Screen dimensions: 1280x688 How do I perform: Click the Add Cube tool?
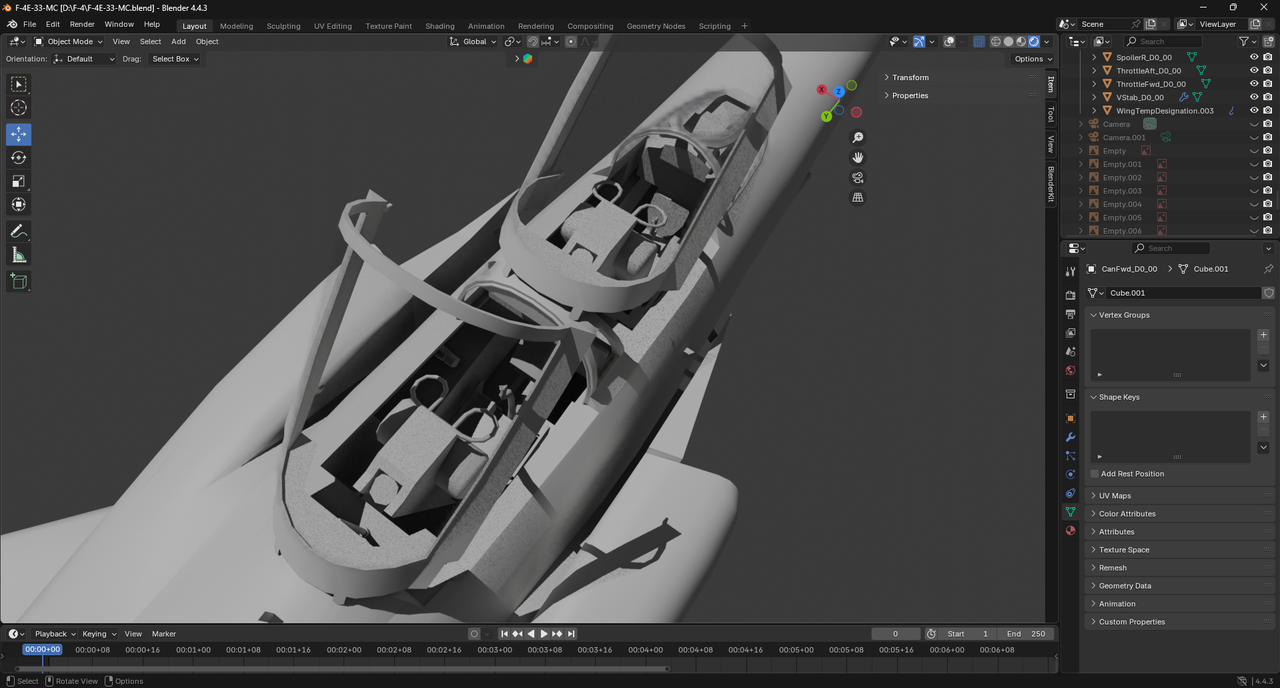click(x=18, y=282)
